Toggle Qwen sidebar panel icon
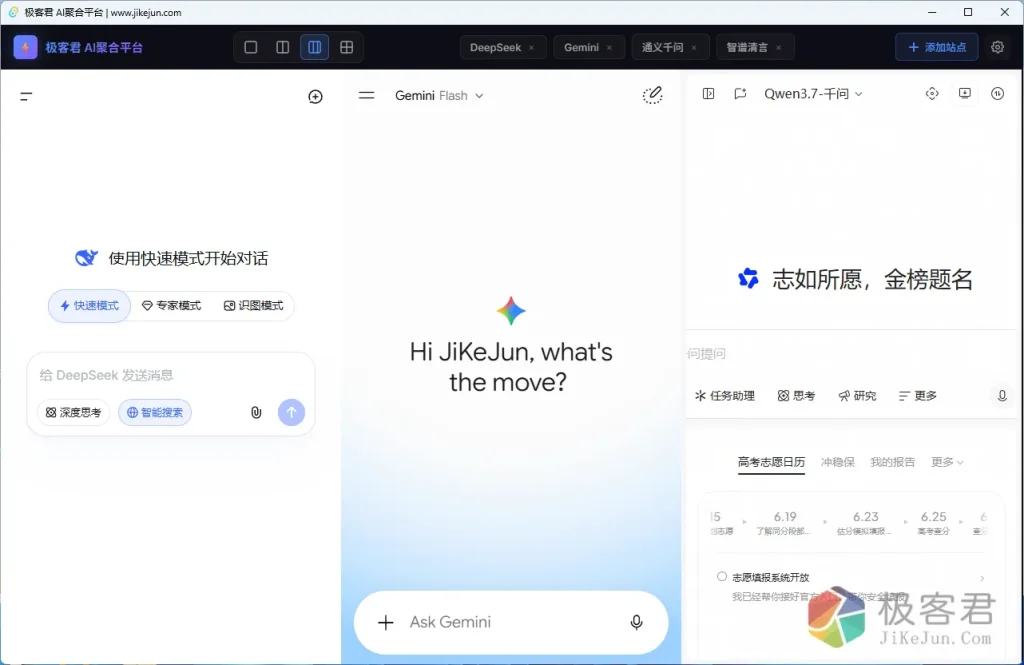 coord(709,93)
